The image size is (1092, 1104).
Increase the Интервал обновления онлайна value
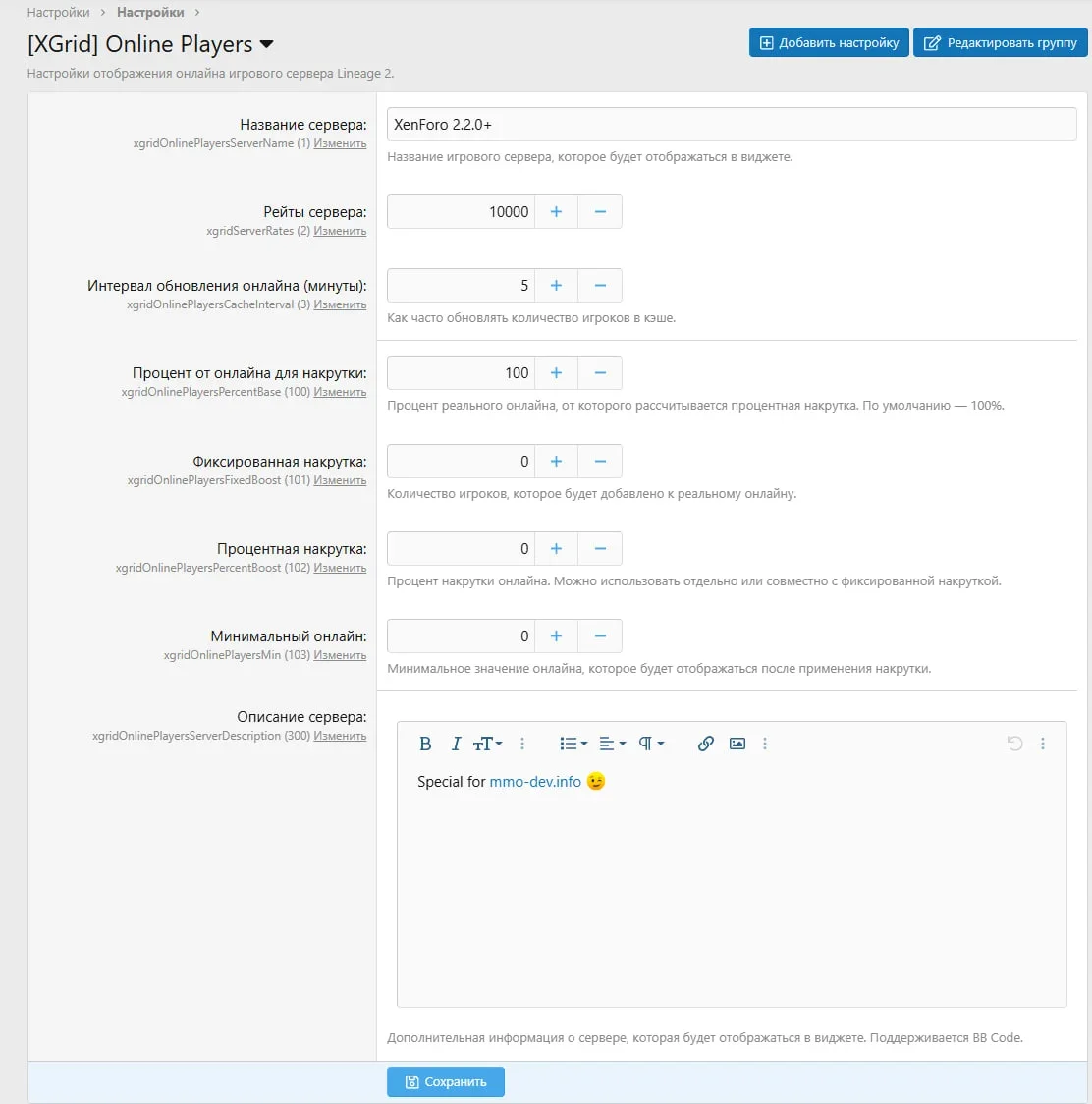pyautogui.click(x=556, y=285)
